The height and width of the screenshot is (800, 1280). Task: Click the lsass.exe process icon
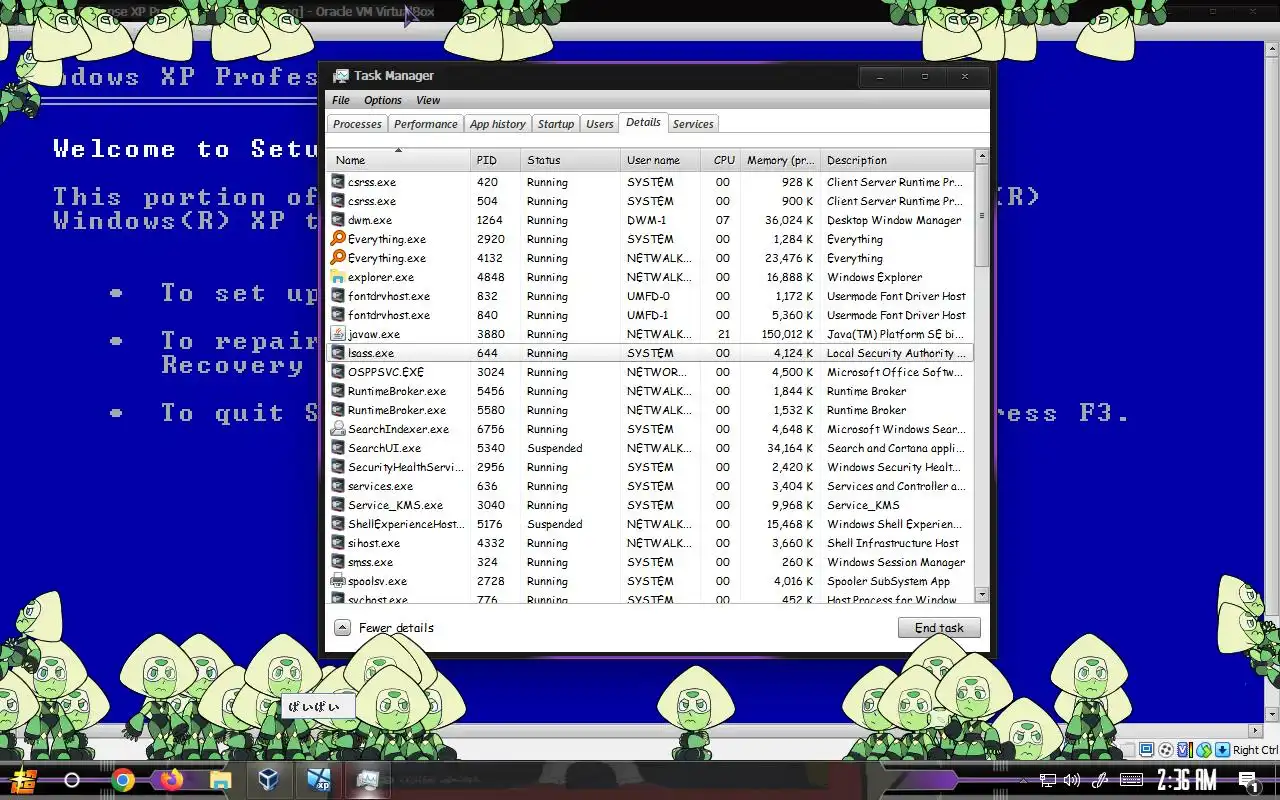point(338,353)
